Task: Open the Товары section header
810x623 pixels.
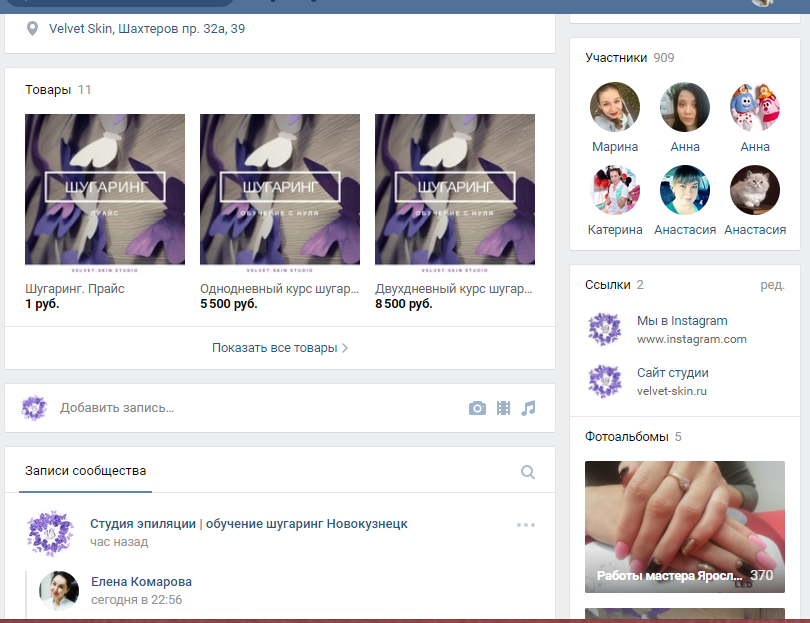Action: coord(58,90)
